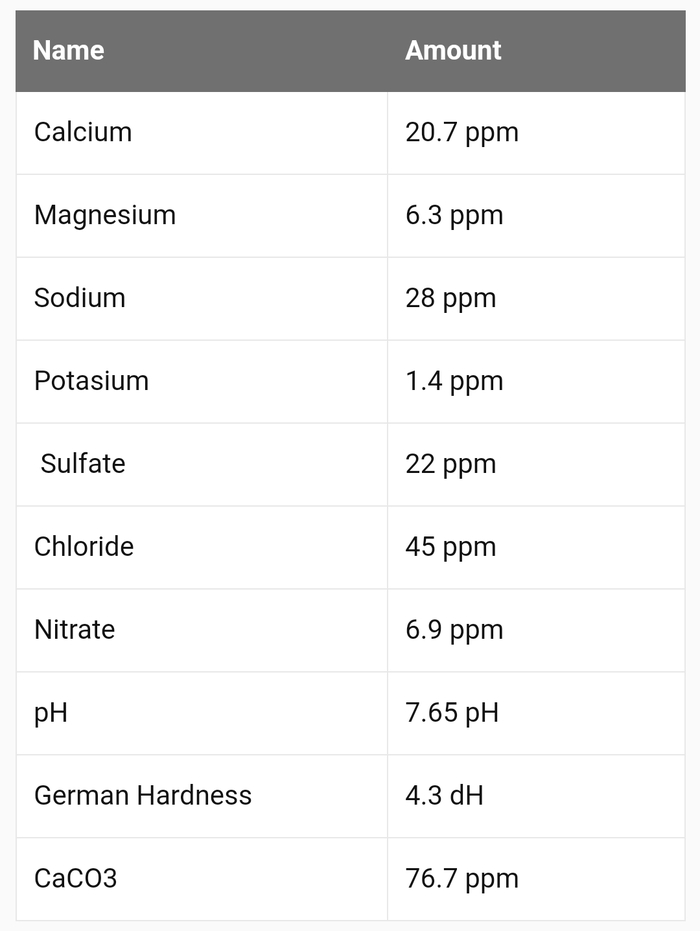This screenshot has width=700, height=931.
Task: Select the Sodium row label
Action: point(80,298)
